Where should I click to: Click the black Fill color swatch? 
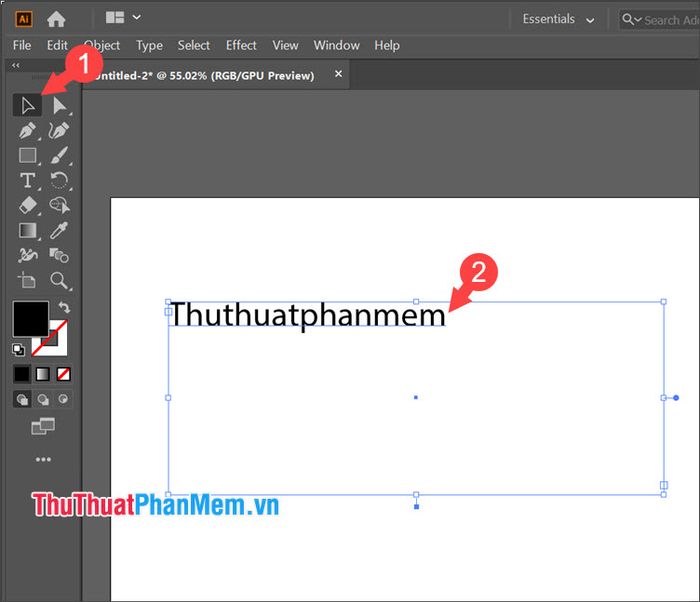tap(30, 318)
